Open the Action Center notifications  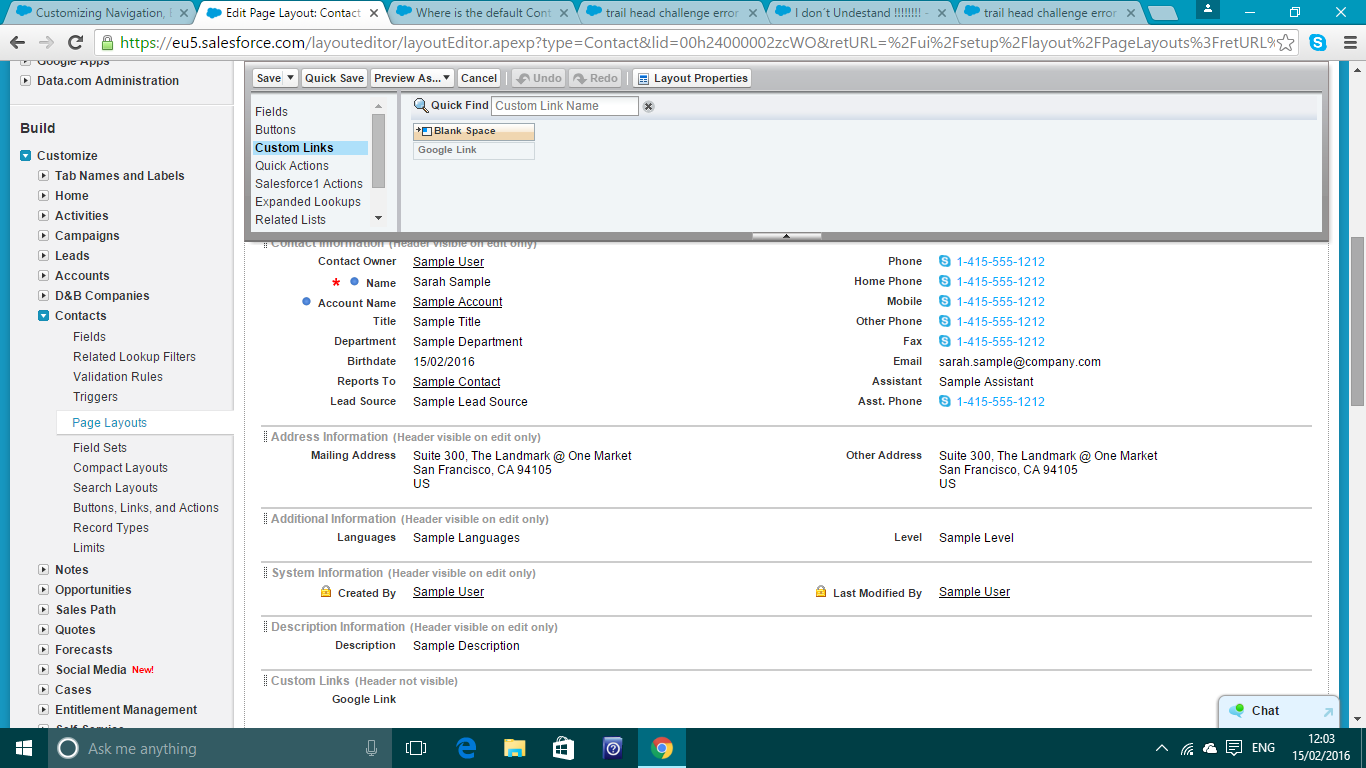[1234, 748]
